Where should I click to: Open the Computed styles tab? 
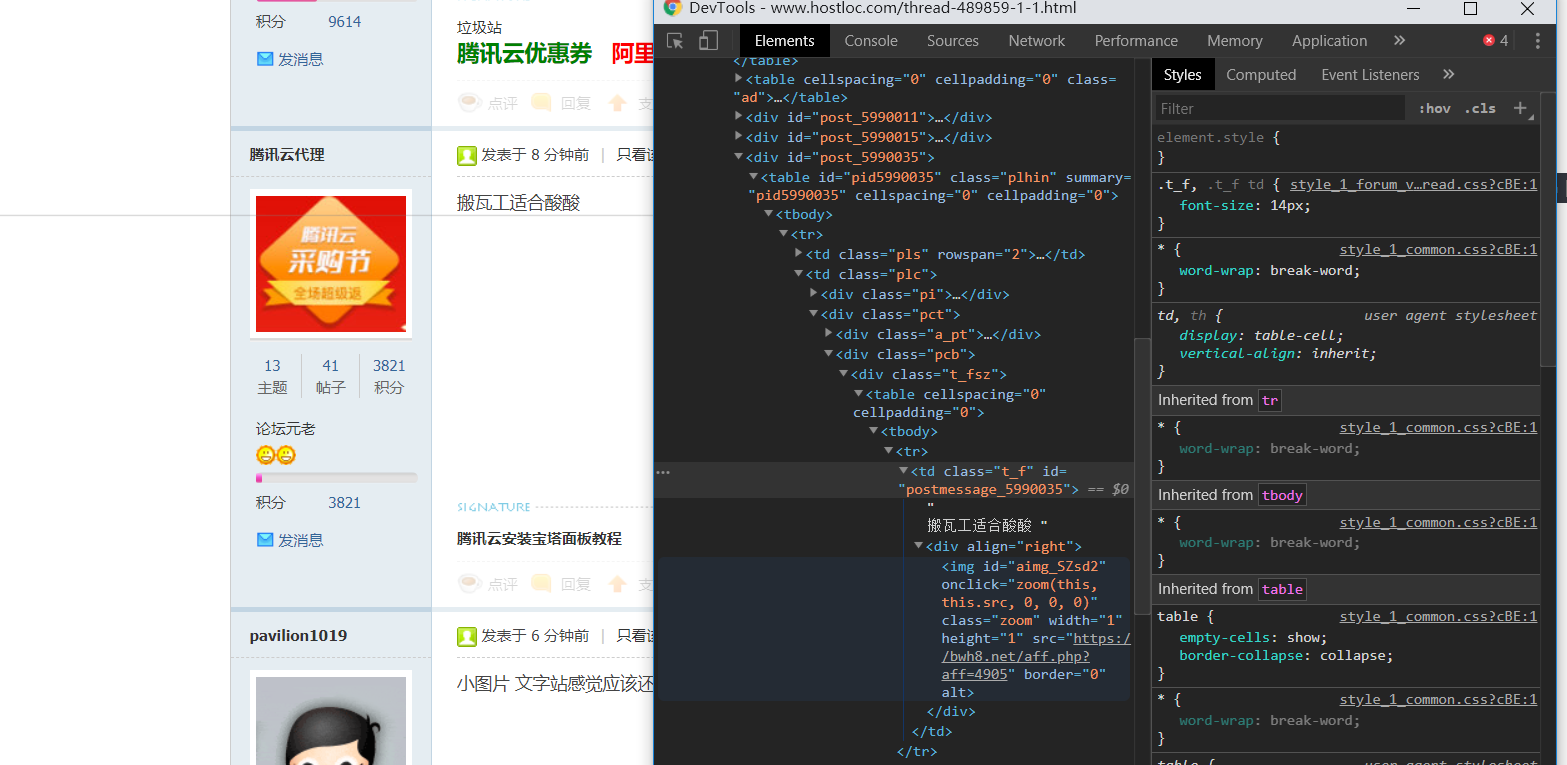pyautogui.click(x=1260, y=75)
